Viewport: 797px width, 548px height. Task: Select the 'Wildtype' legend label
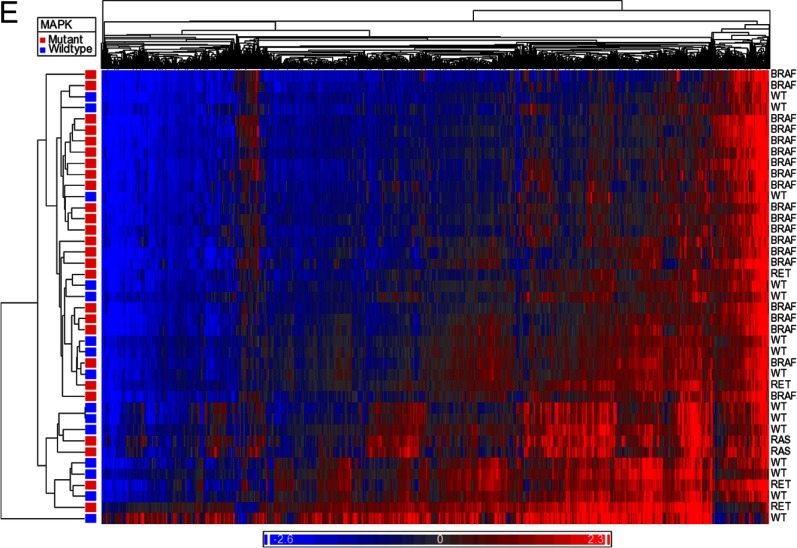(x=70, y=49)
